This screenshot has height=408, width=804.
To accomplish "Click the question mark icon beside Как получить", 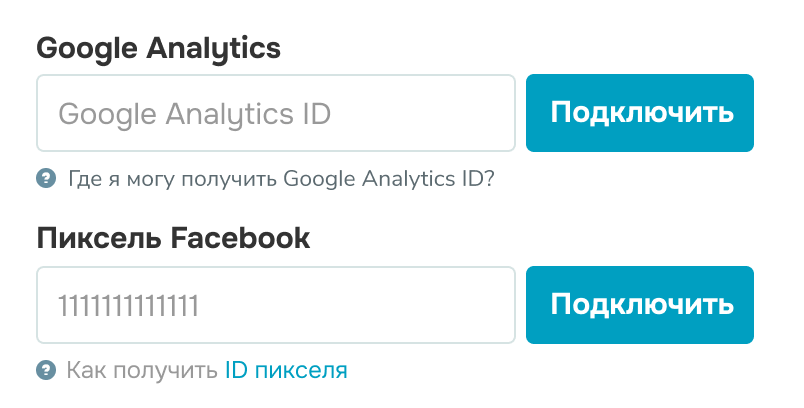I will coord(46,370).
